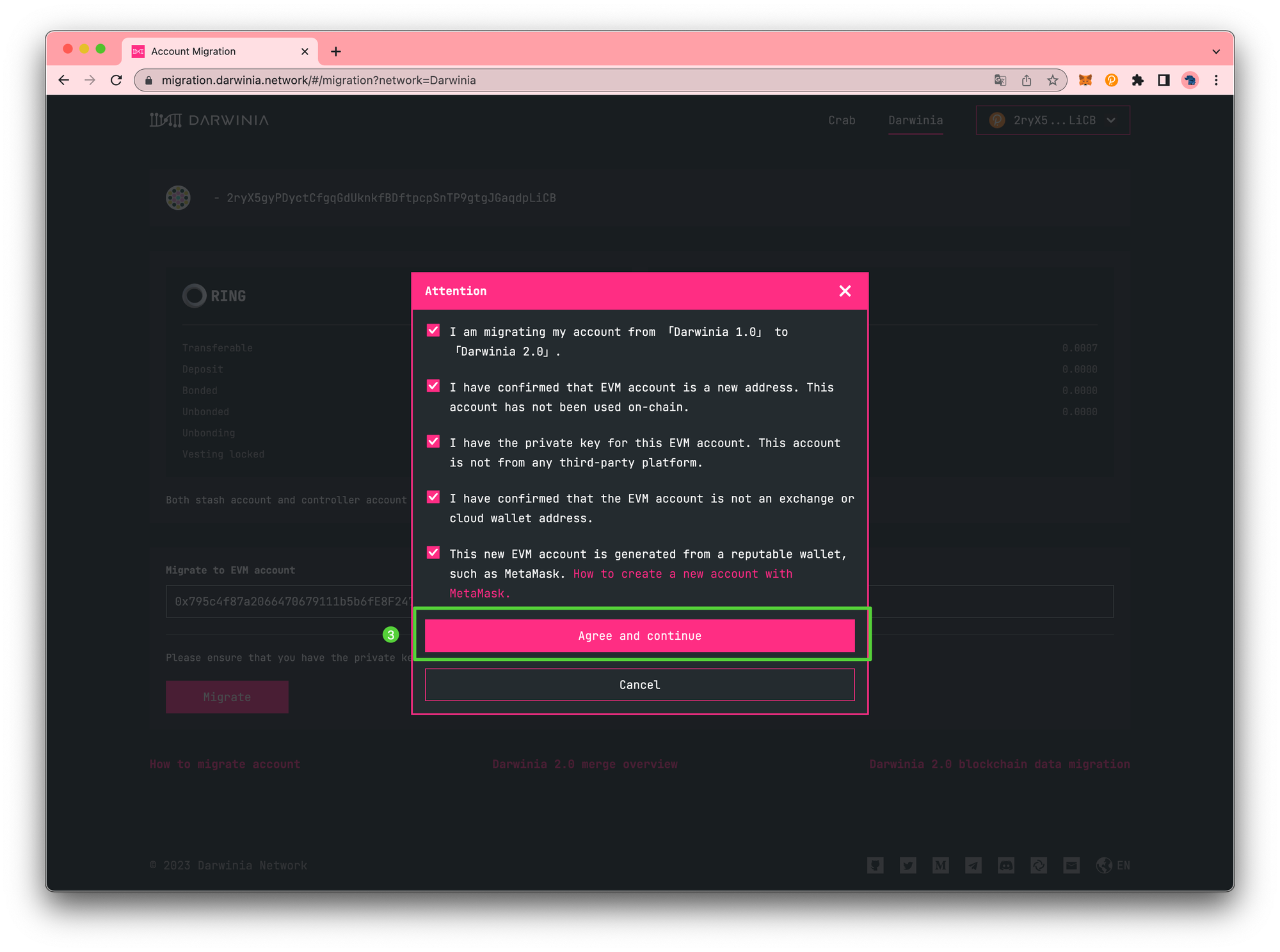Select the Darwinia network tab
This screenshot has height=952, width=1280.
click(915, 120)
